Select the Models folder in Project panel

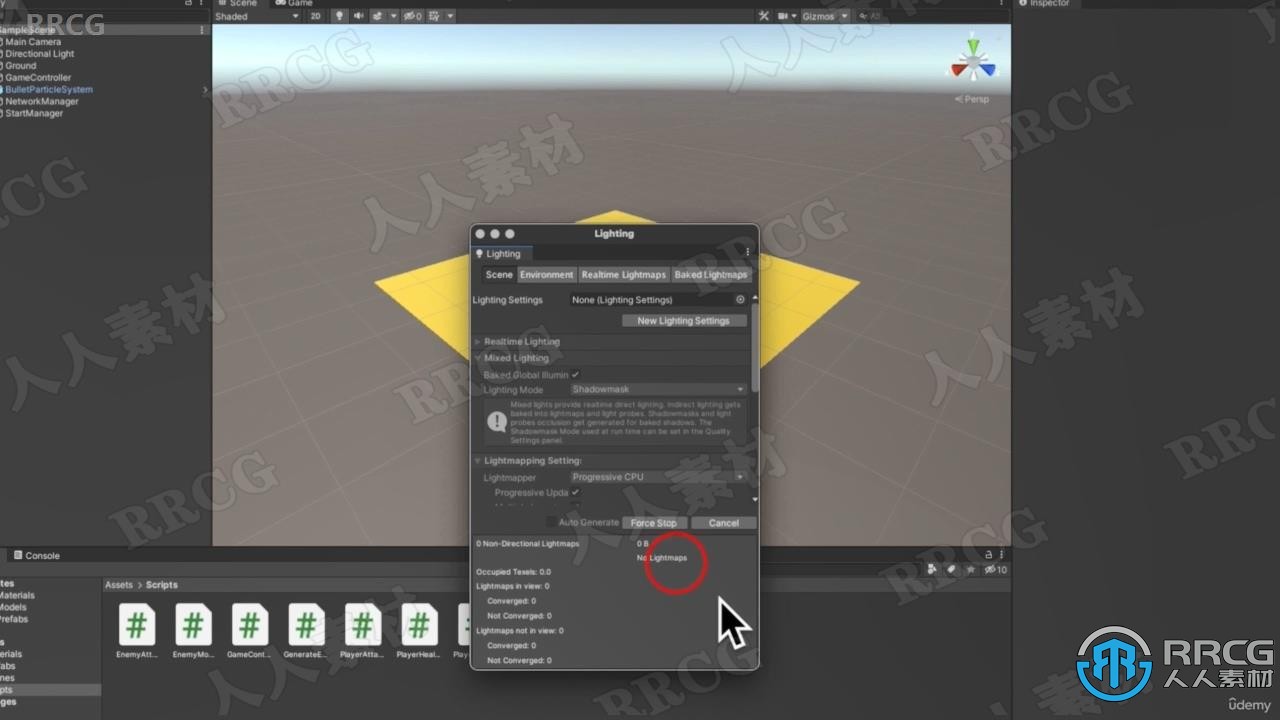13,608
